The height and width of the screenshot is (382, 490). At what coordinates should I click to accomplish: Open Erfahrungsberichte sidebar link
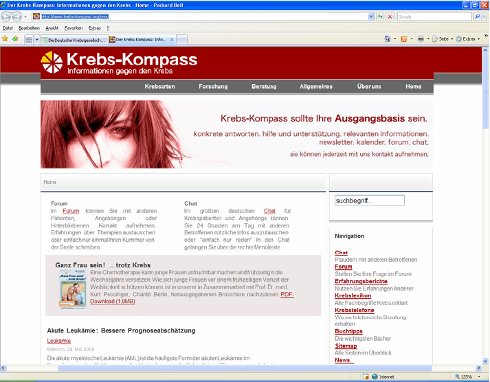pyautogui.click(x=361, y=281)
